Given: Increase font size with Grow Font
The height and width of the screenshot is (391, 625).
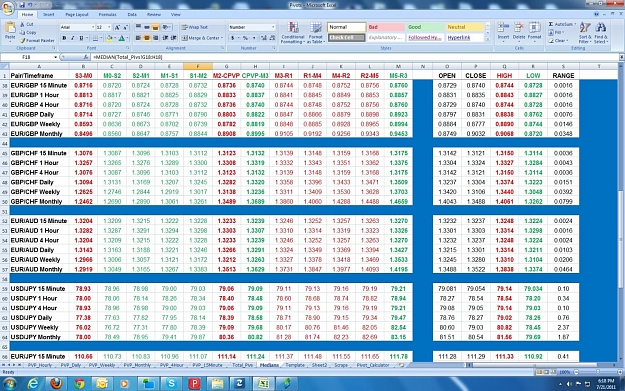Looking at the screenshot, I should (x=117, y=27).
